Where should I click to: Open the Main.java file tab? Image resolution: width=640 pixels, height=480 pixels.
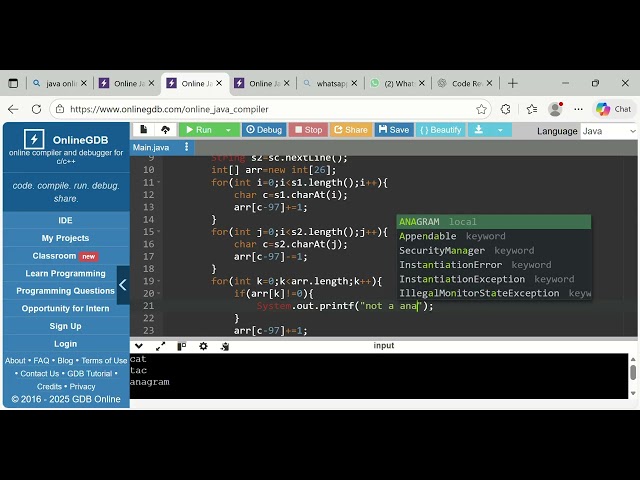(x=151, y=147)
